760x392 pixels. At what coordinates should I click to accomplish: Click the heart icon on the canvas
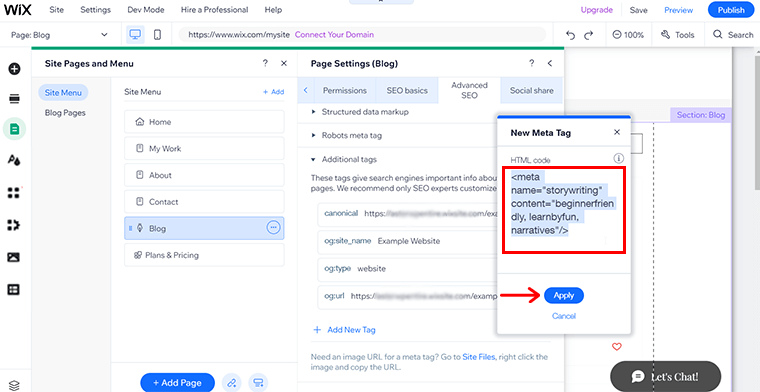point(617,346)
